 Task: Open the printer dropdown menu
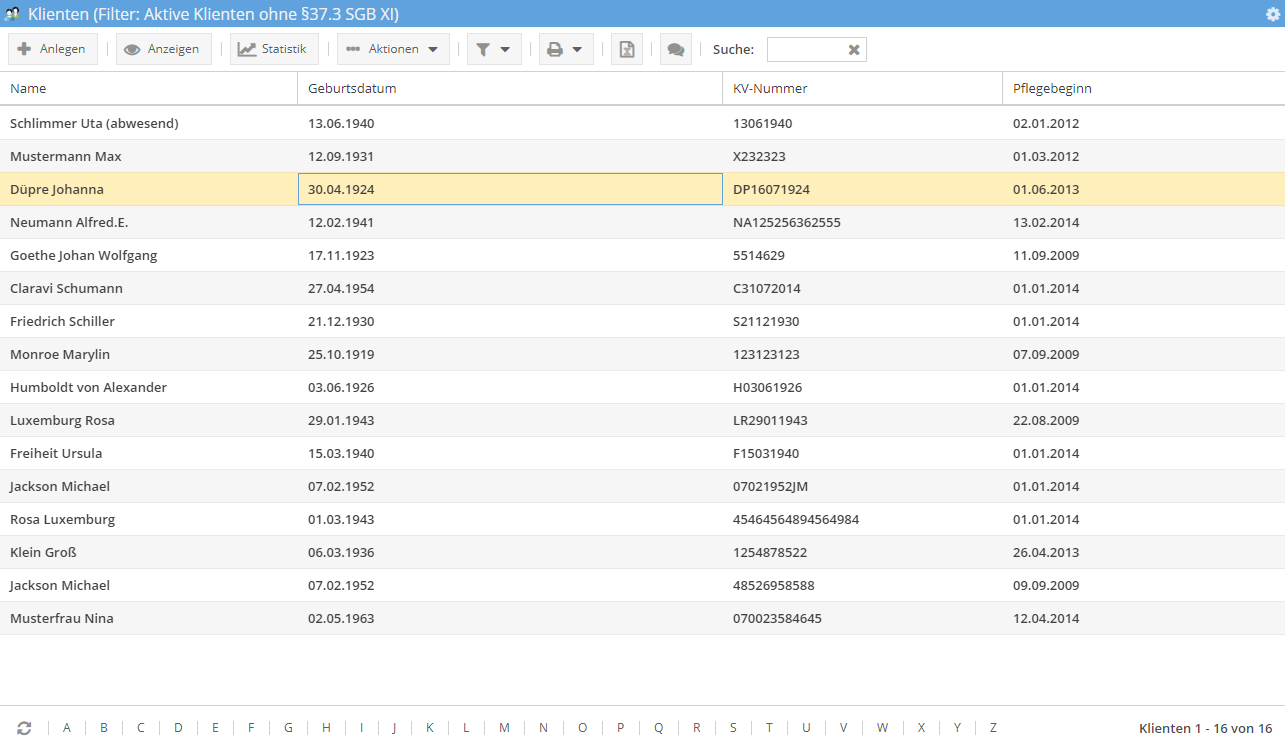click(x=566, y=49)
